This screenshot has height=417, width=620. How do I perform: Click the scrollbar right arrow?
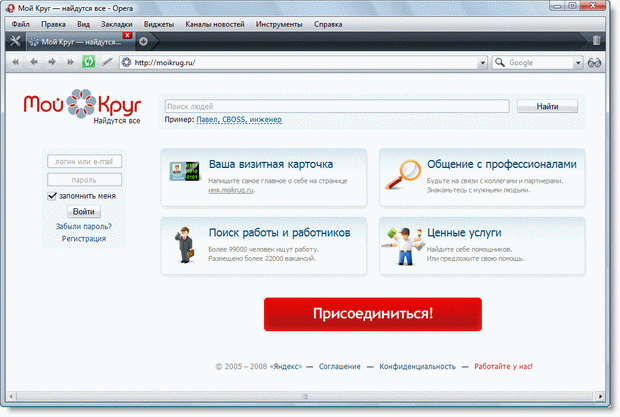(x=601, y=396)
